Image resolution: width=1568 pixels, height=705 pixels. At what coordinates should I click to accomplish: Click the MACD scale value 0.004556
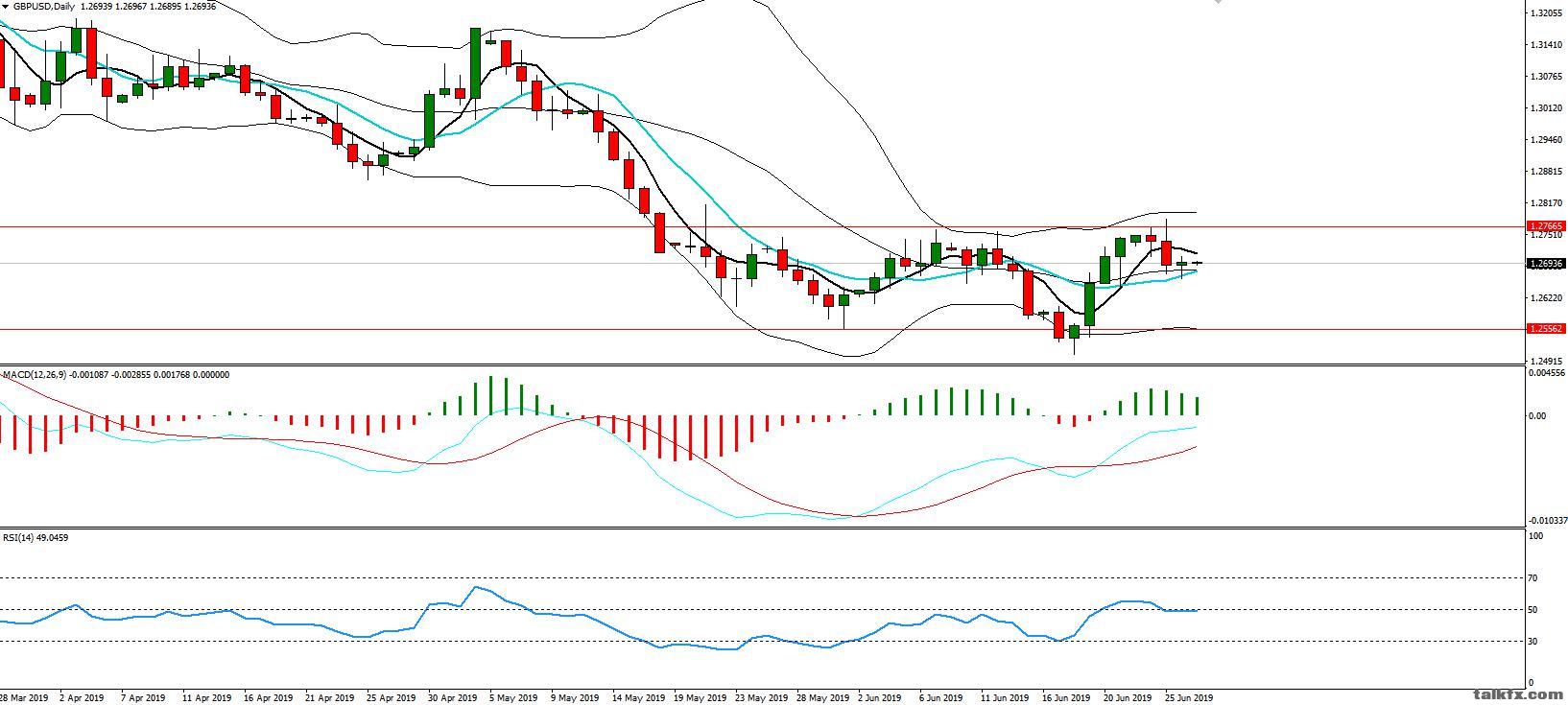pyautogui.click(x=1548, y=373)
